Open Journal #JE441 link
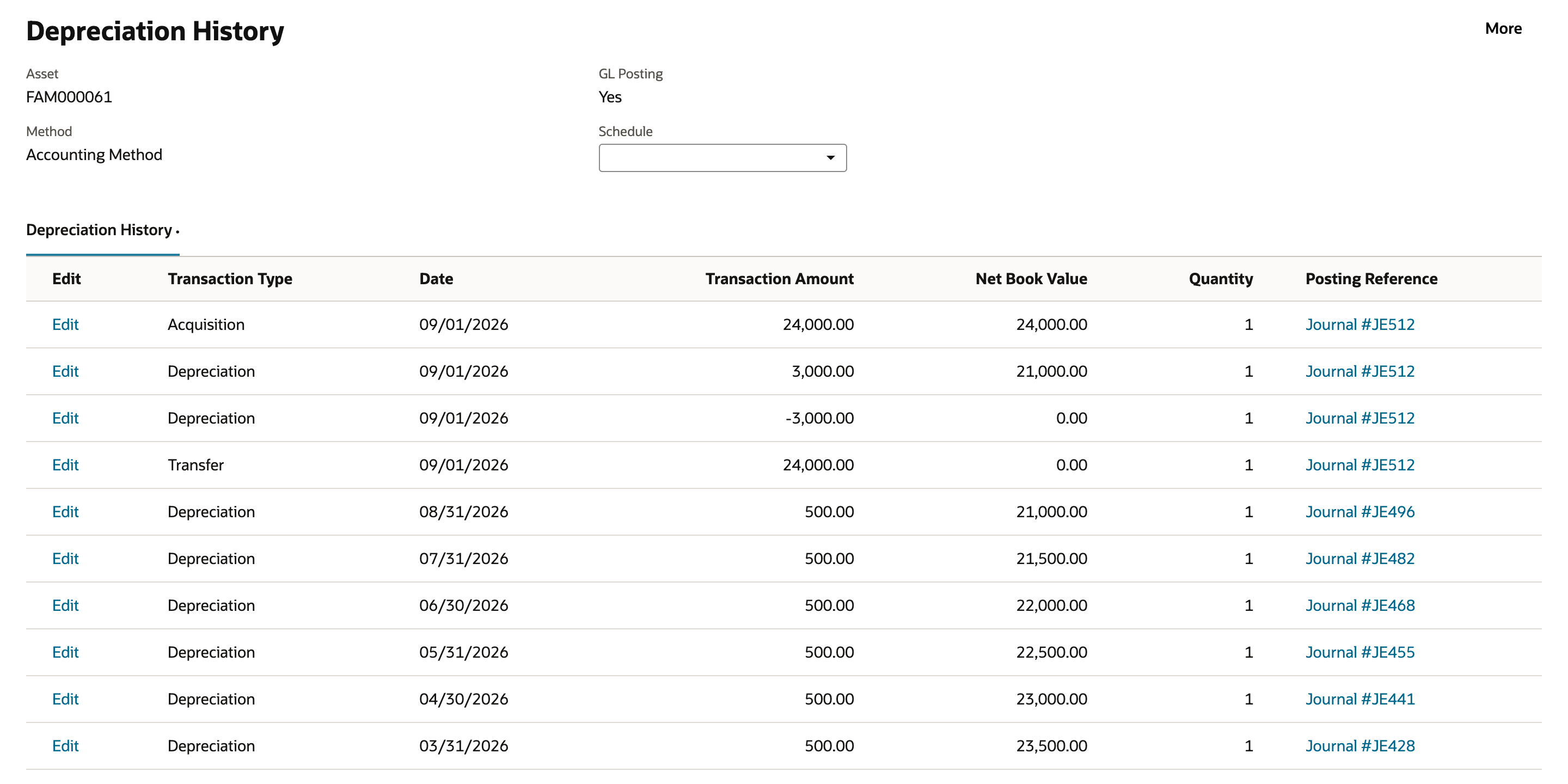Viewport: 1568px width, 784px height. tap(1360, 700)
